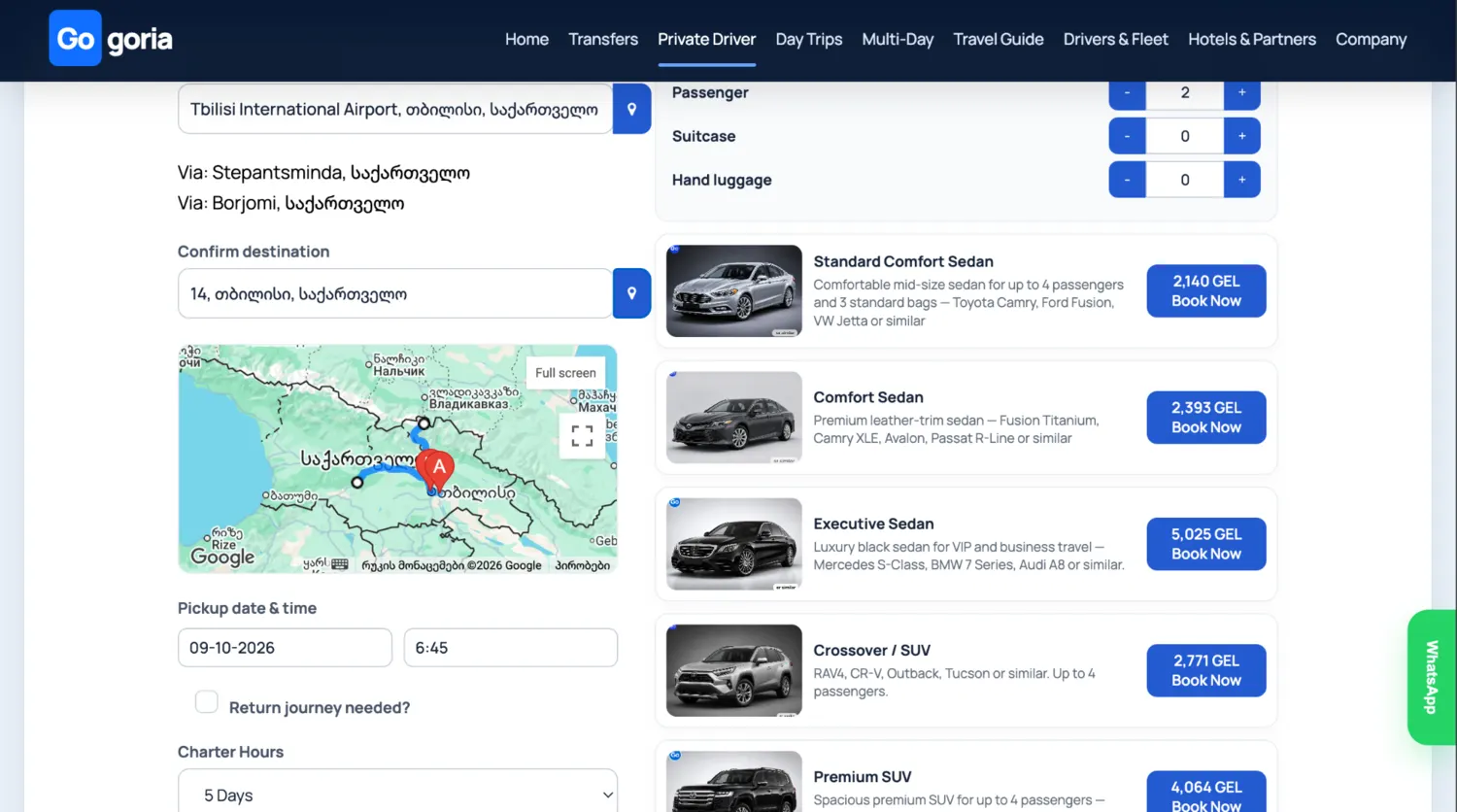Open the Home menu item
This screenshot has height=812, width=1457.
(x=526, y=39)
